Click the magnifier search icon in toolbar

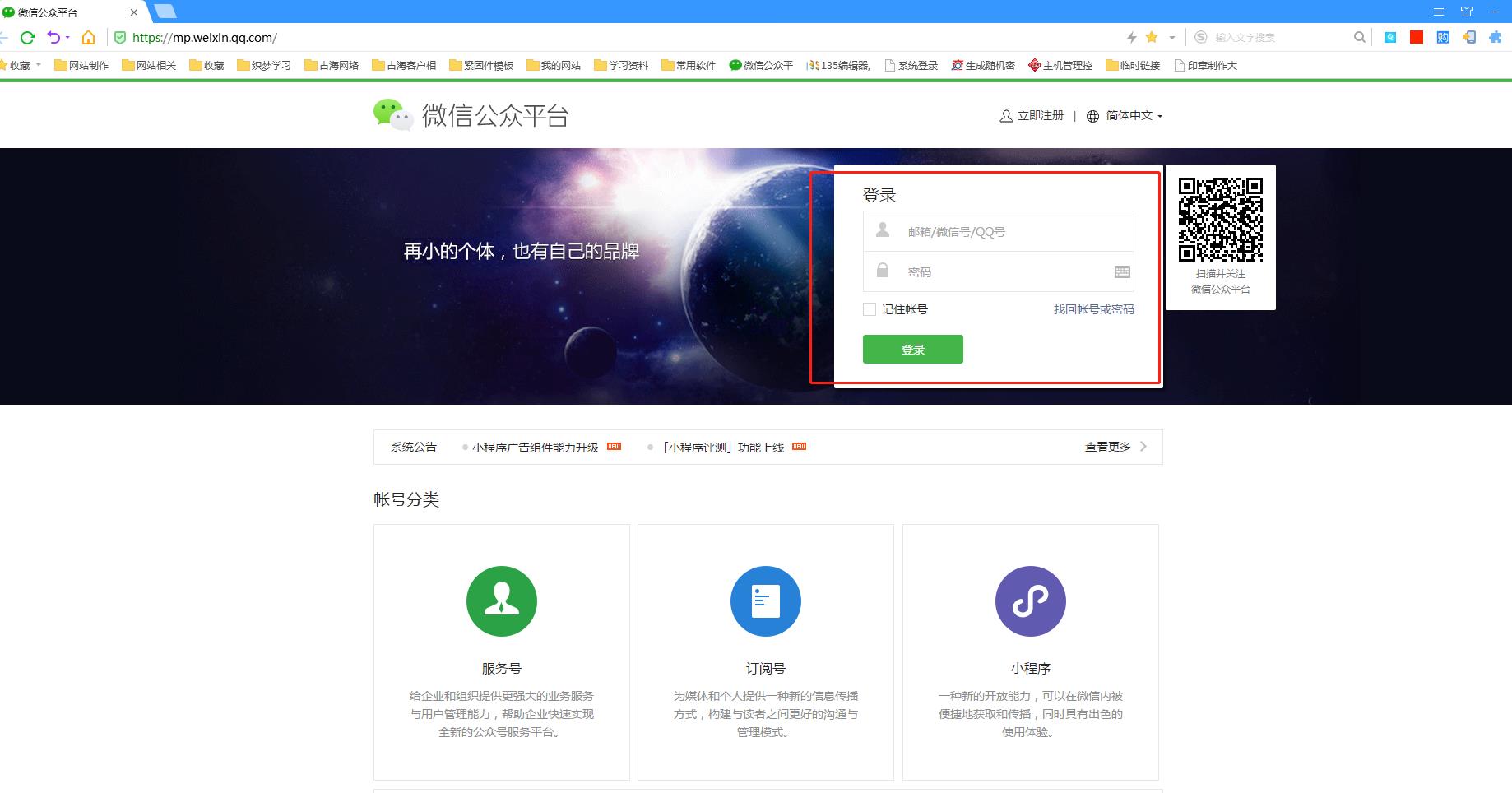(1360, 37)
